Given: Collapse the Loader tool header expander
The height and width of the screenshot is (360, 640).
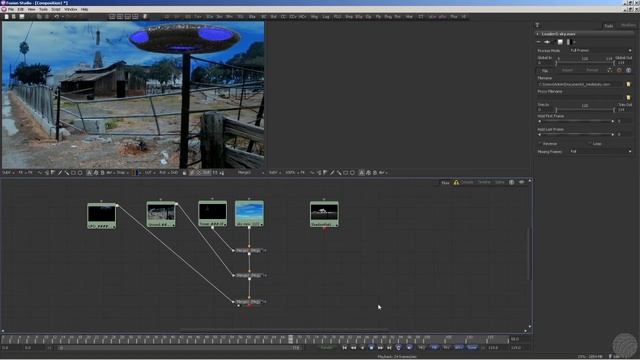Looking at the screenshot, I should click(x=538, y=34).
